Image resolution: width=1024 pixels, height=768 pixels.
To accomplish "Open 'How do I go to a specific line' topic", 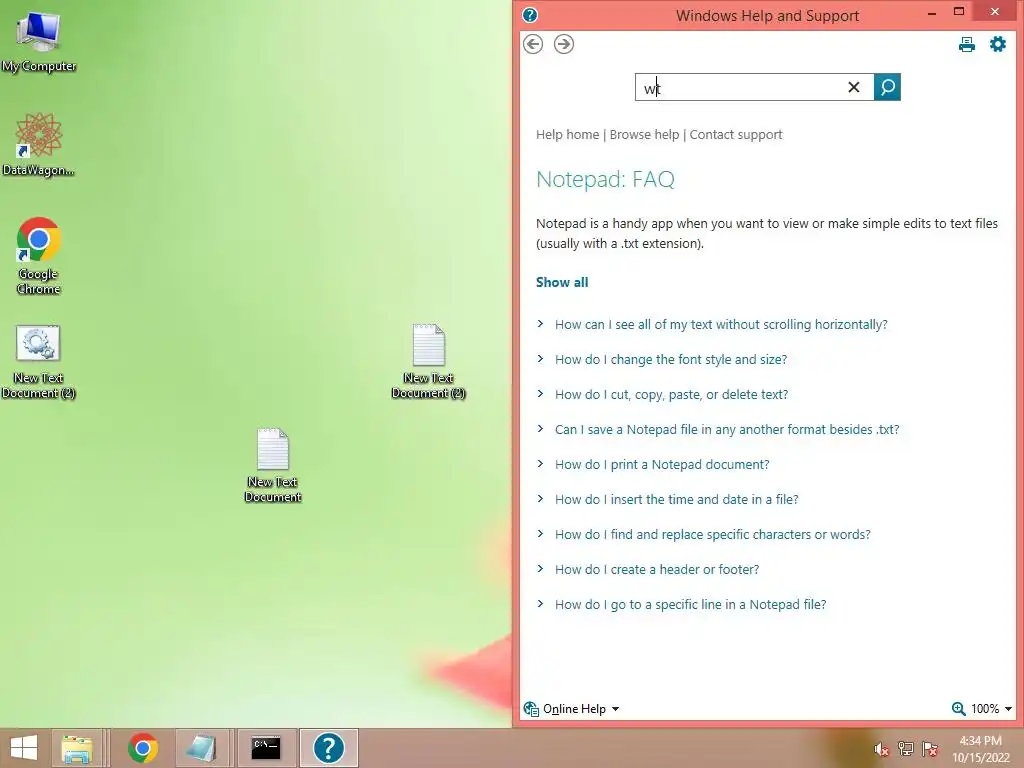I will coord(690,605).
